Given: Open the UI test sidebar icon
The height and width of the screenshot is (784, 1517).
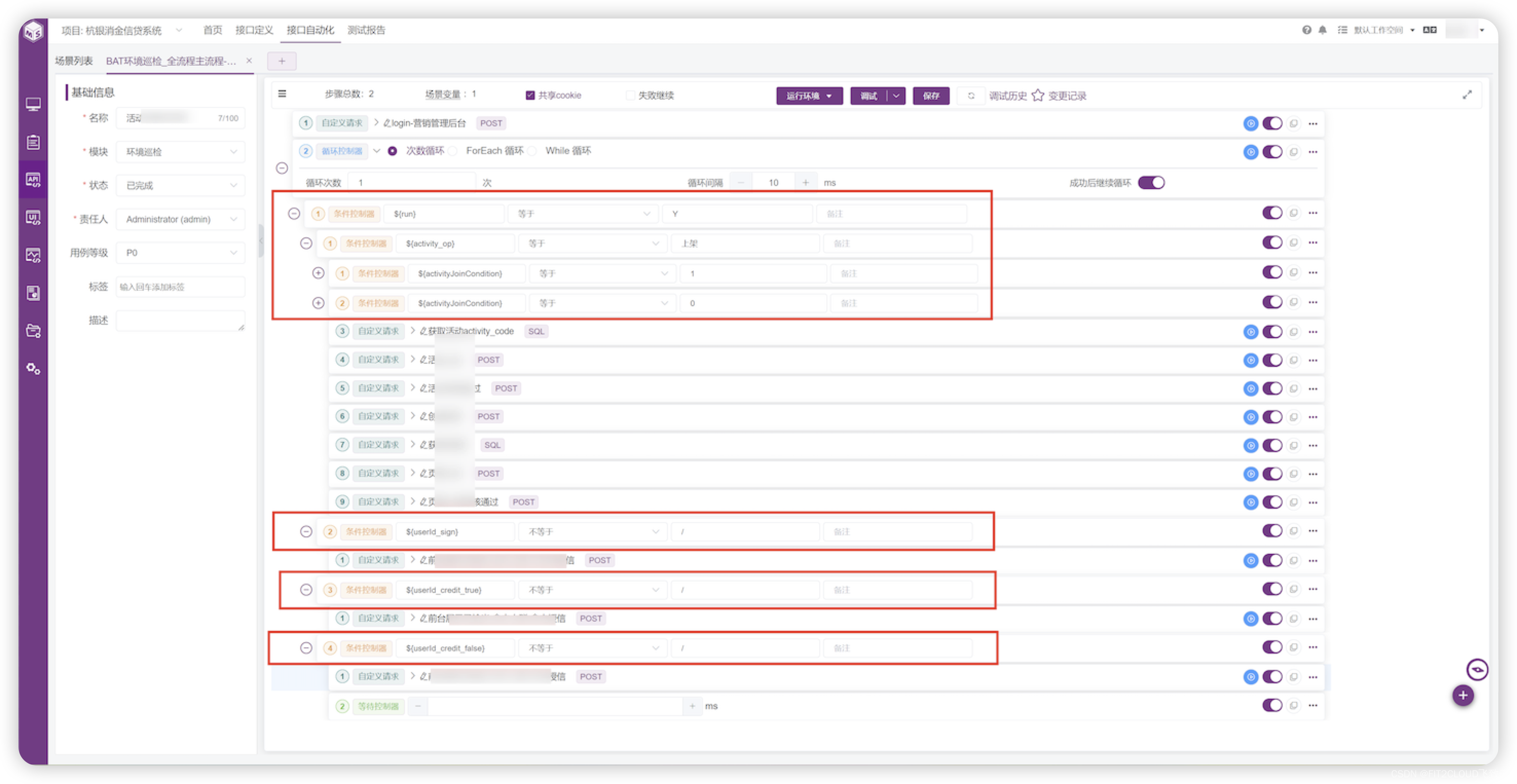Looking at the screenshot, I should [33, 217].
